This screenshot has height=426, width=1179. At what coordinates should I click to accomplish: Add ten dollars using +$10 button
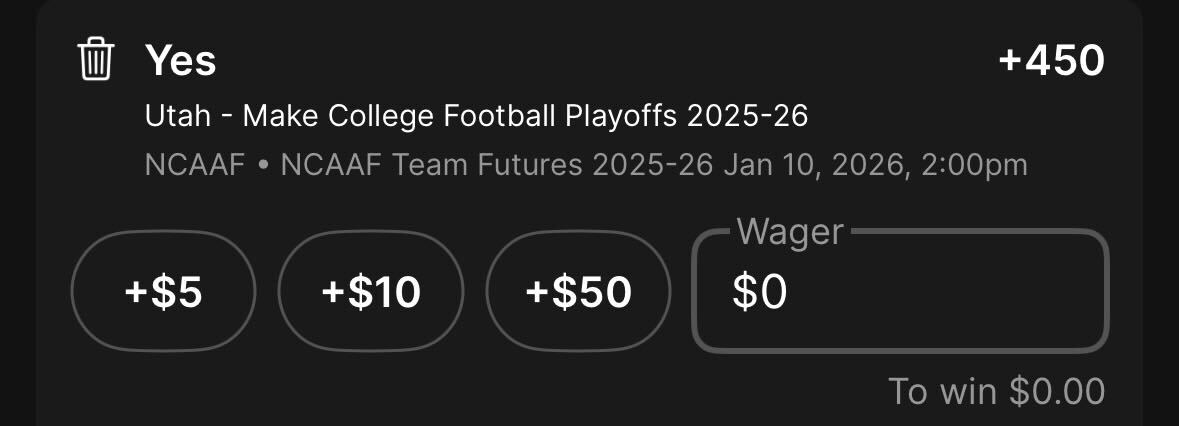point(371,291)
